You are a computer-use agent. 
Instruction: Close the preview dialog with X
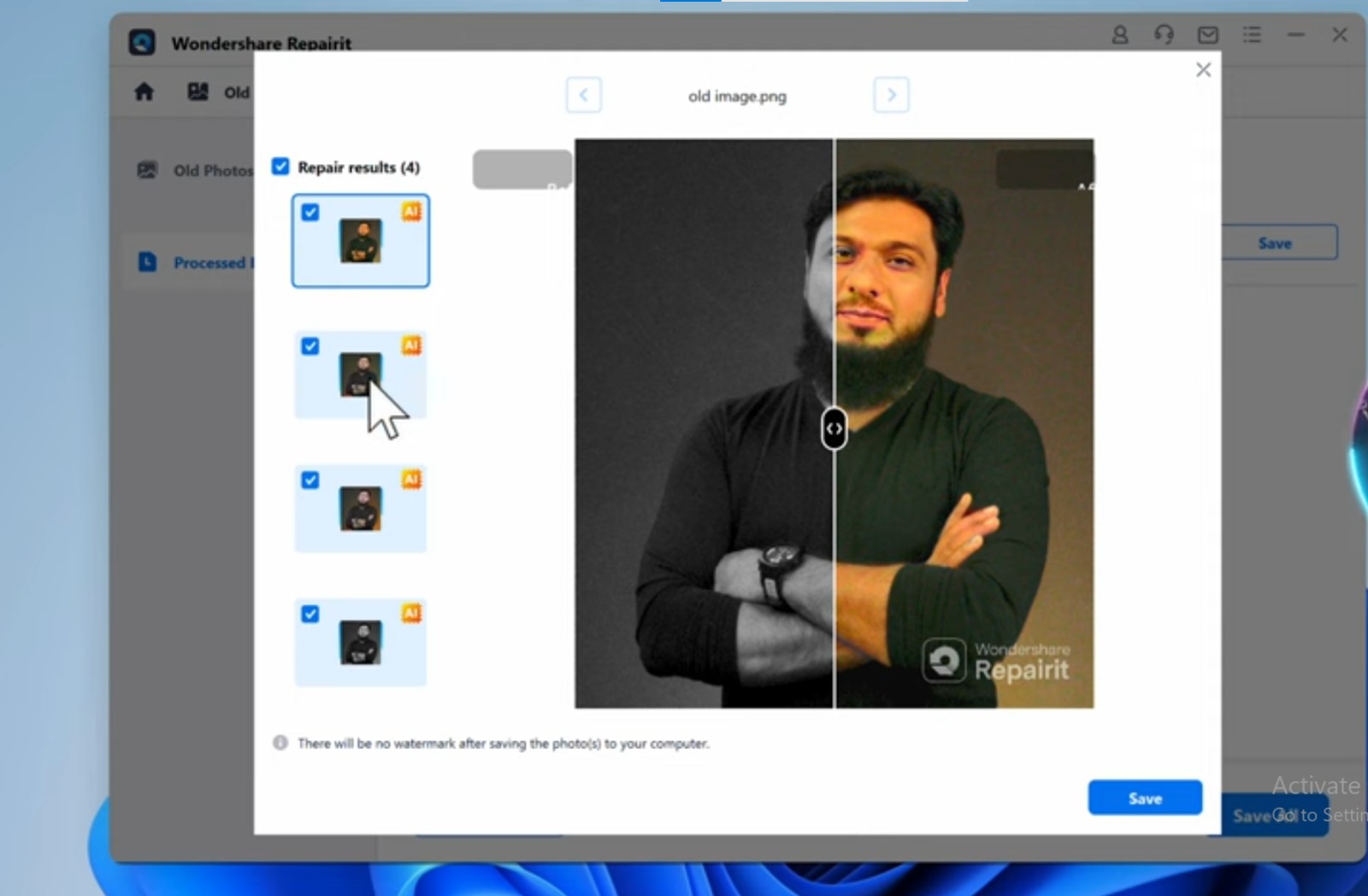click(1203, 70)
